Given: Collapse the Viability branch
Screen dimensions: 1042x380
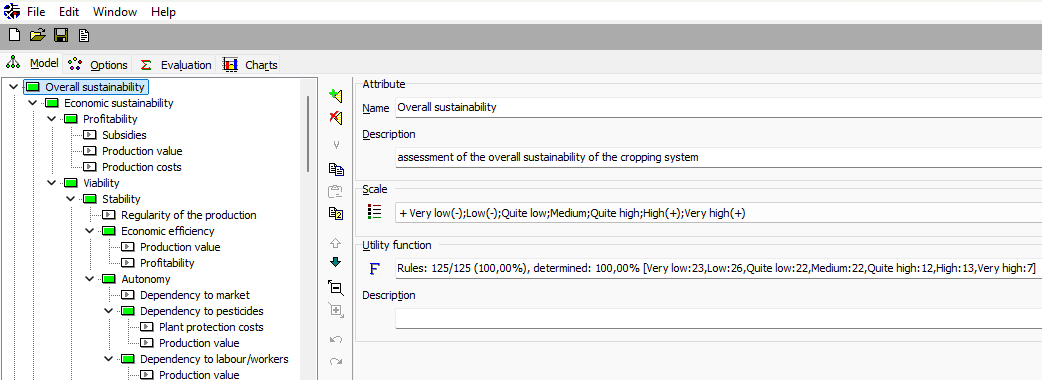Looking at the screenshot, I should tap(51, 183).
